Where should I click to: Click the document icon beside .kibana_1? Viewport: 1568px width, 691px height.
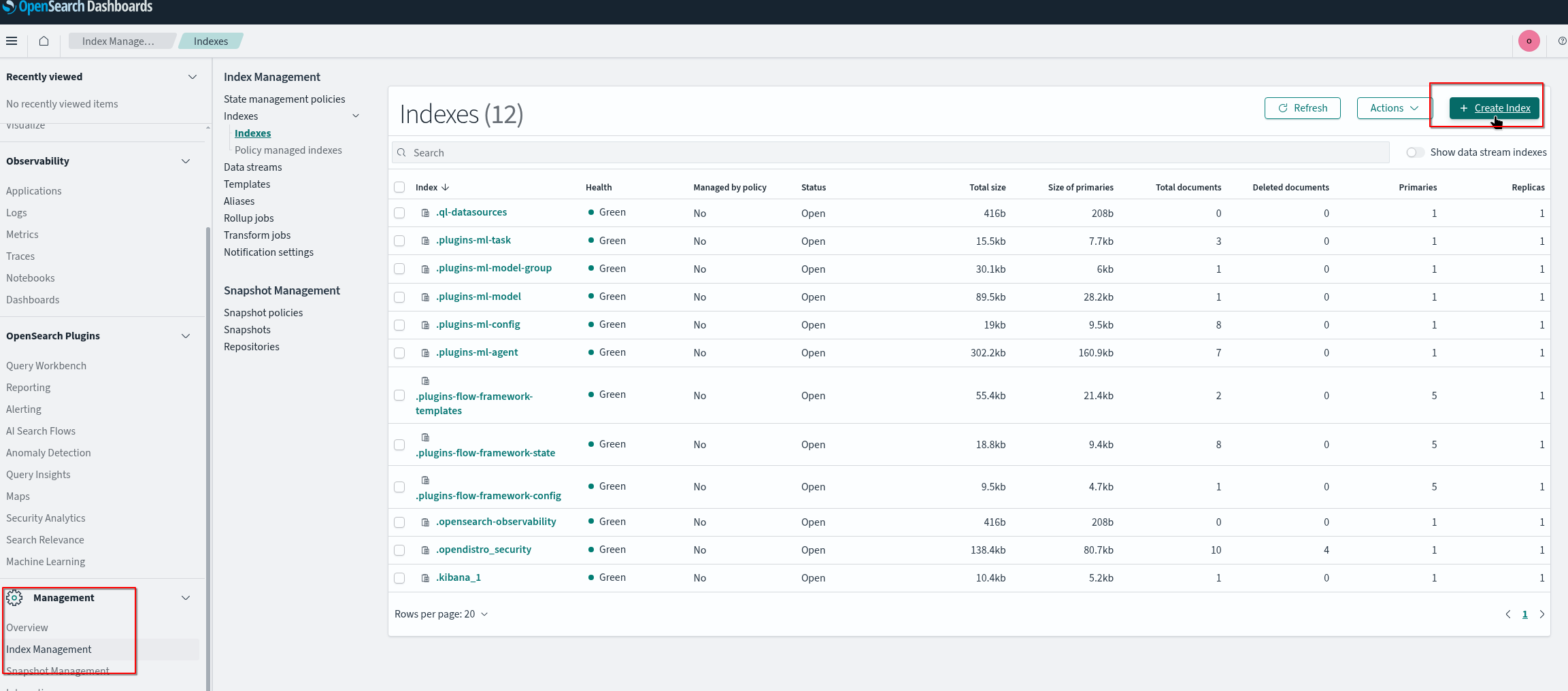[x=425, y=578]
